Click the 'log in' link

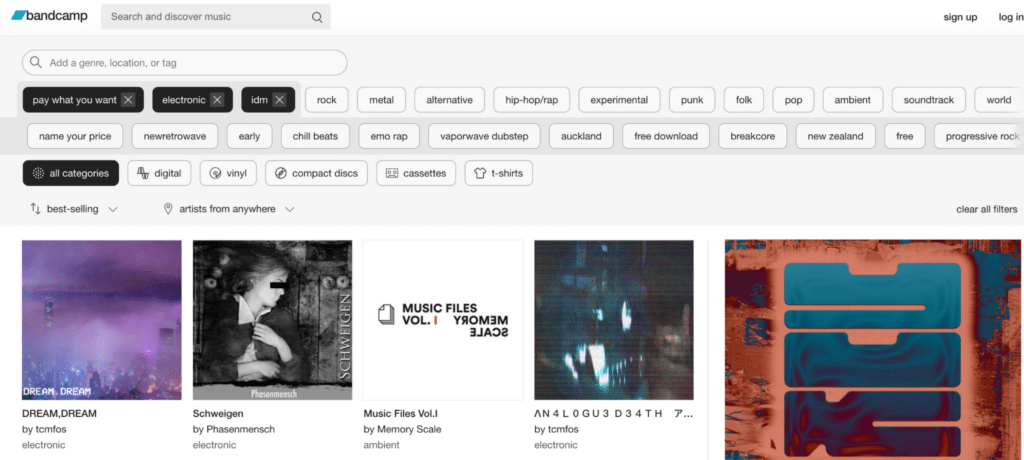pos(1010,17)
